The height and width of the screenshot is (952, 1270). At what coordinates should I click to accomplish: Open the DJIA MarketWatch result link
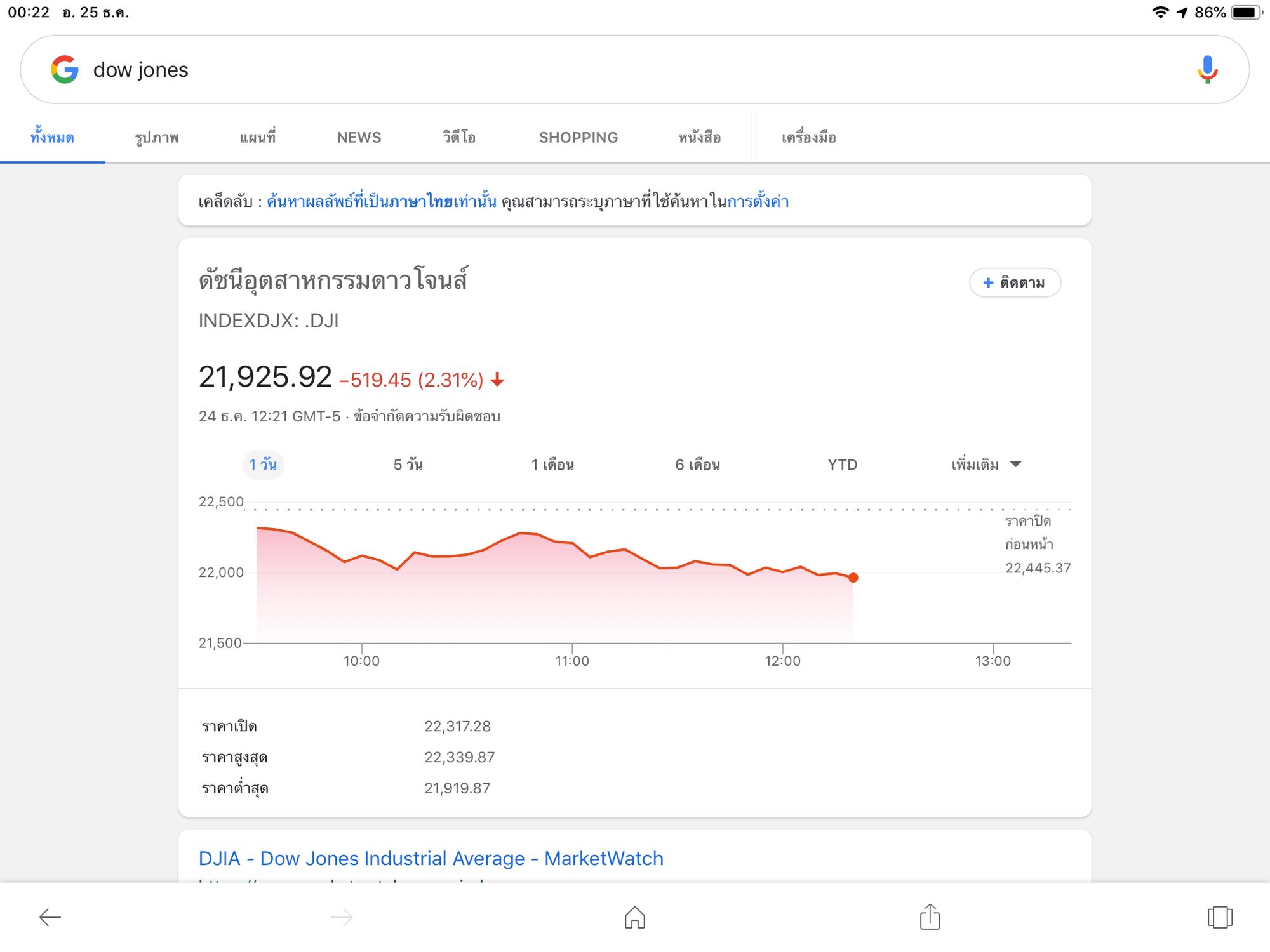(x=431, y=858)
